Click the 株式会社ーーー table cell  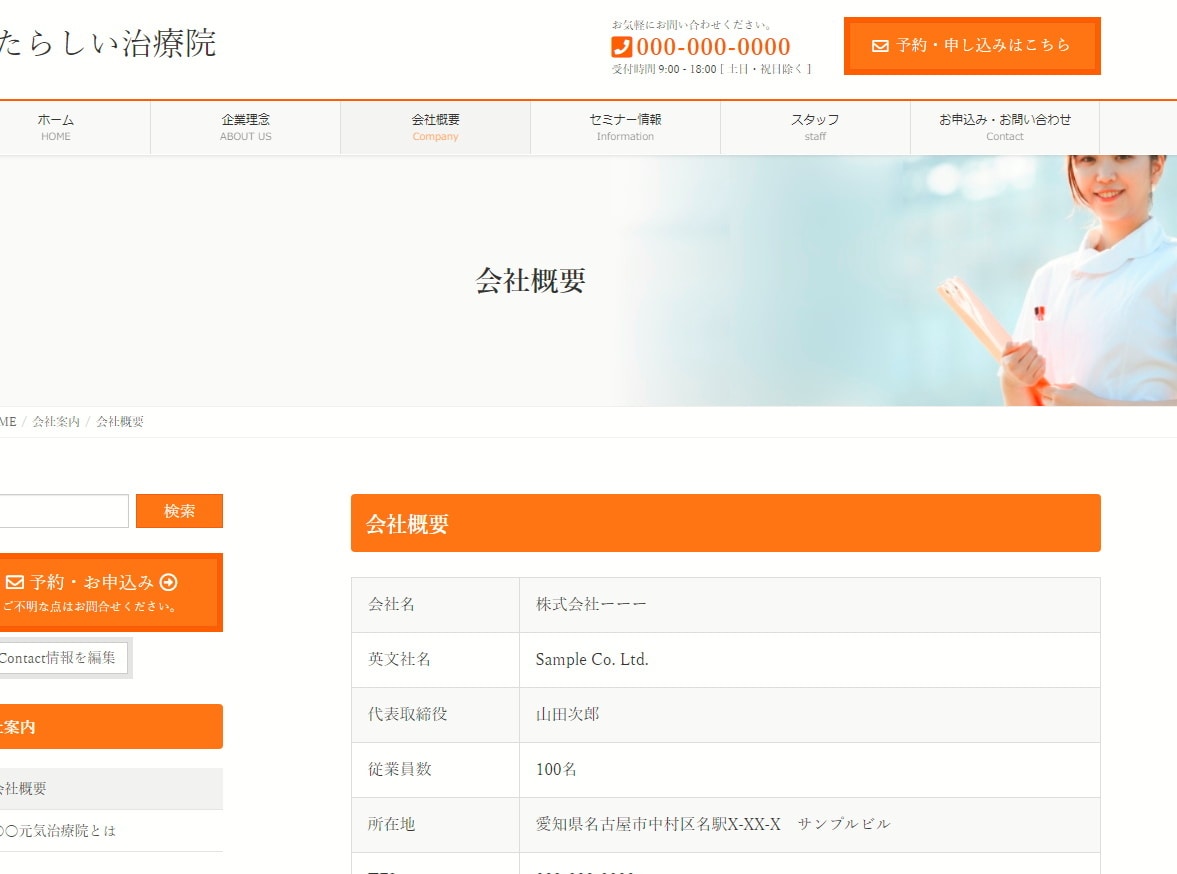[810, 604]
